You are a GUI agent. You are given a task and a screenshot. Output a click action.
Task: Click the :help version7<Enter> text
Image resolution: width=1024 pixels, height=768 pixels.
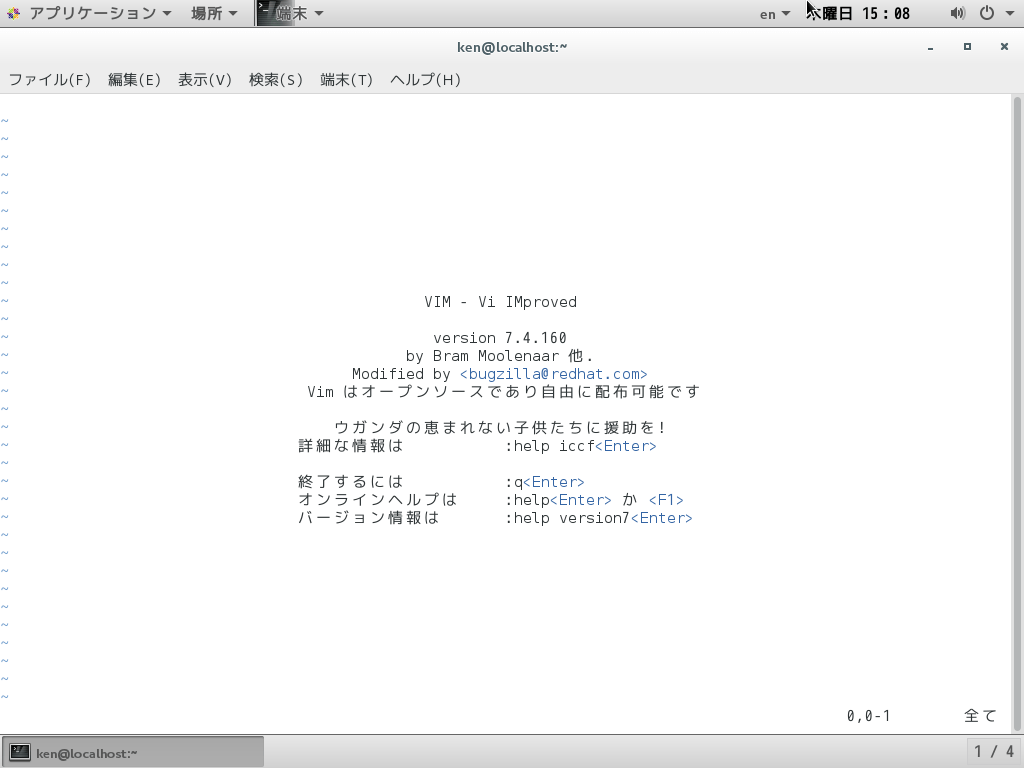598,518
